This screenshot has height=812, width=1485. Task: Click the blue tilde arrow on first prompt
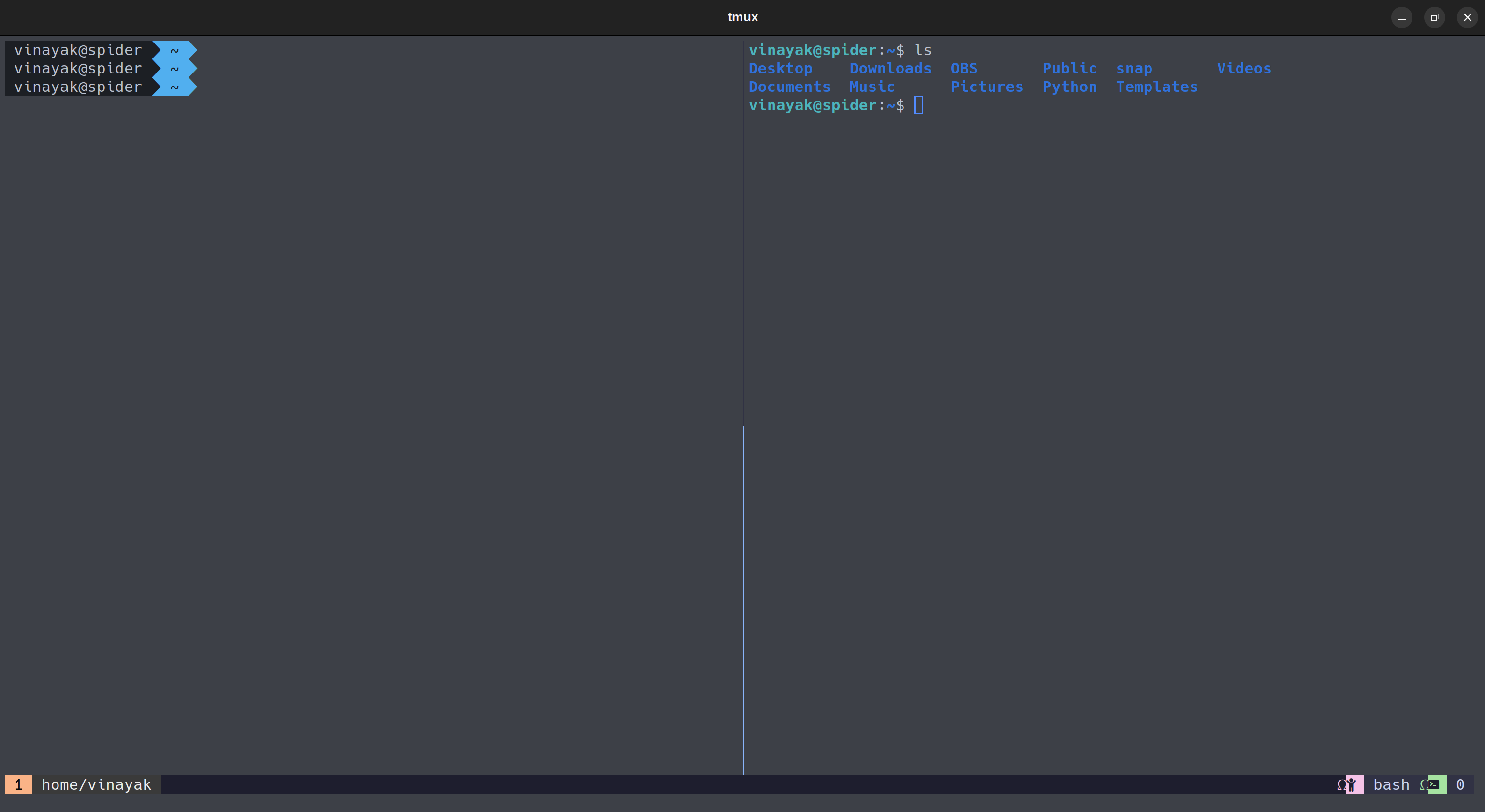pyautogui.click(x=175, y=50)
